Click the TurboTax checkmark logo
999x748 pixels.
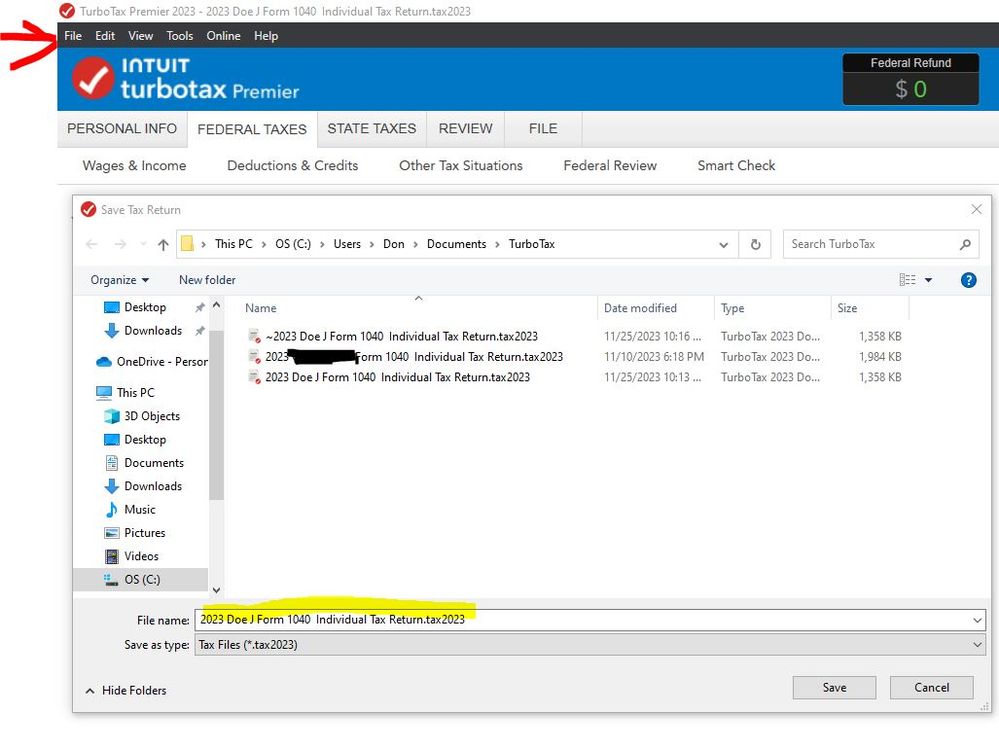(93, 78)
